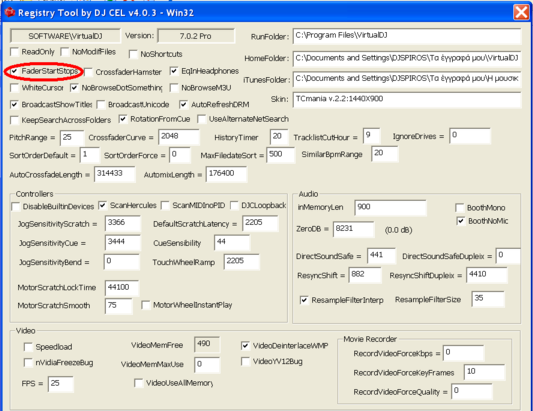Screen dimensions: 533x411
Task: Check VideoUseAllMemory option
Action: tap(138, 383)
